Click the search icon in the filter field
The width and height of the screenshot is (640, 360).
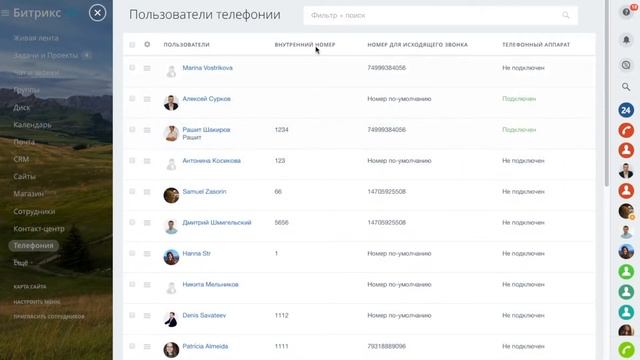(x=566, y=15)
